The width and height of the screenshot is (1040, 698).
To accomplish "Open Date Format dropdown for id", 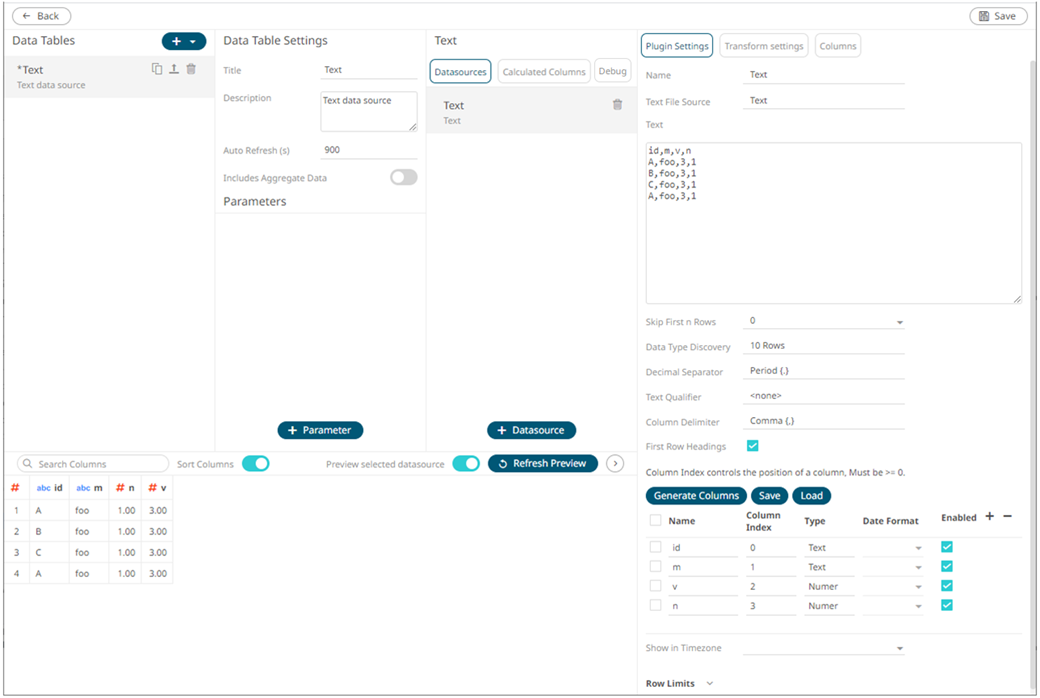I will (x=893, y=548).
